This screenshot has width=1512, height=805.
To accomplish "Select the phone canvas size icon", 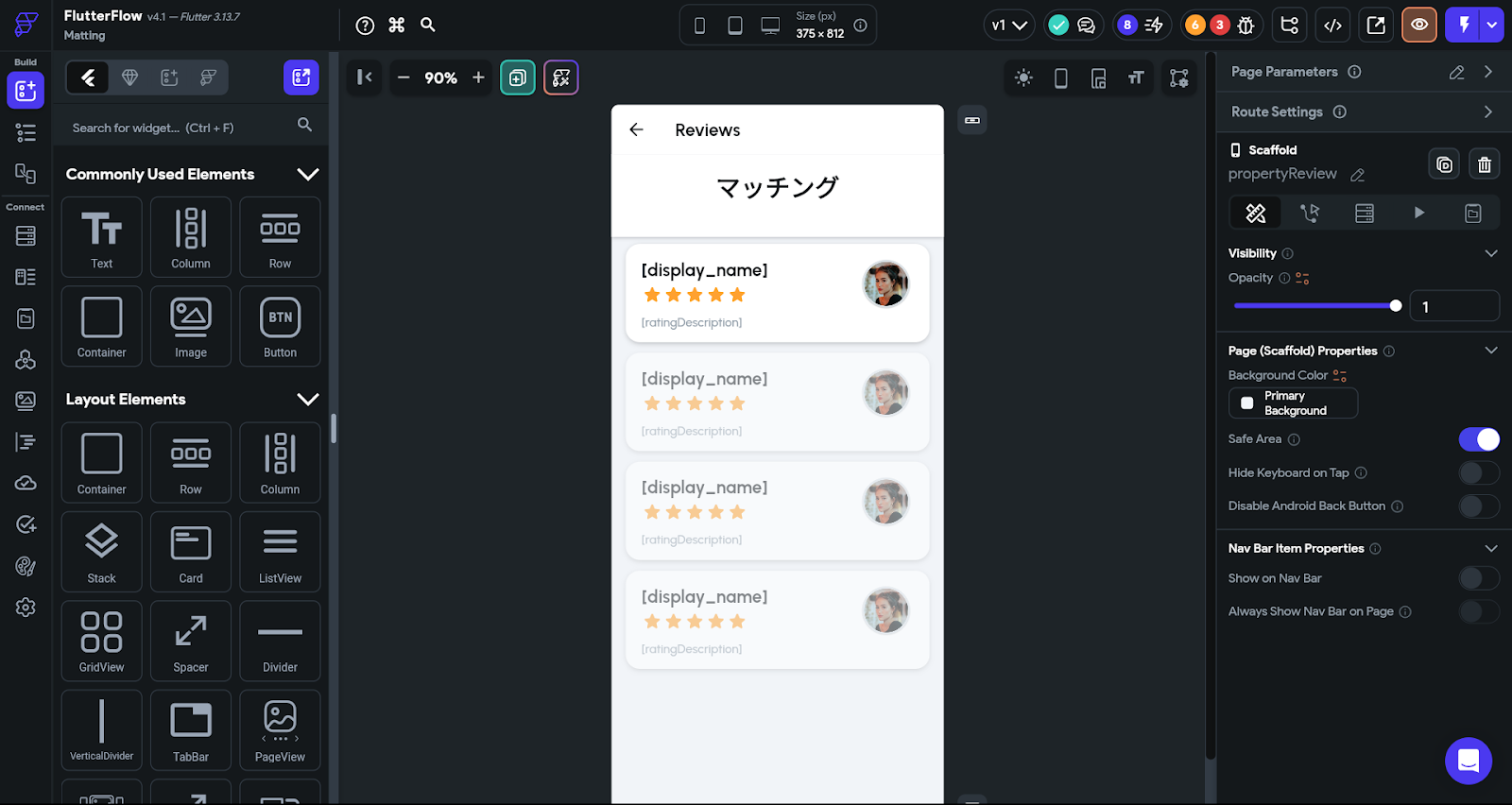I will [x=699, y=26].
